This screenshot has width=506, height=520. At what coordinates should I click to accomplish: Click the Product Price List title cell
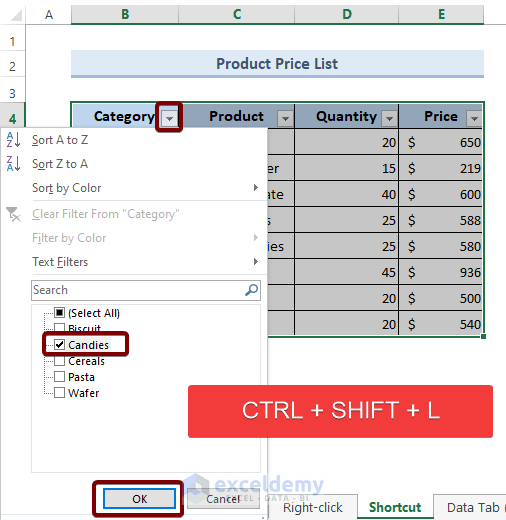277,64
